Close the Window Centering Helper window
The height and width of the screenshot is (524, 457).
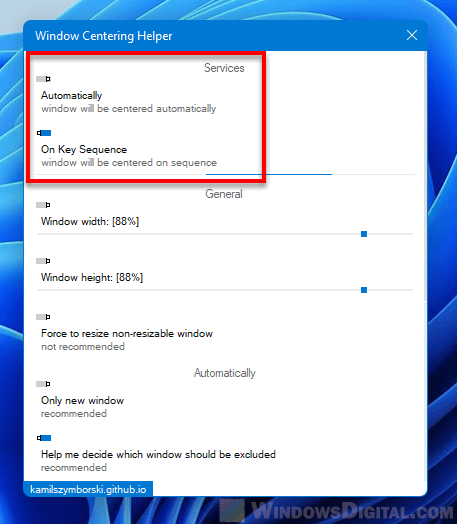coord(412,35)
